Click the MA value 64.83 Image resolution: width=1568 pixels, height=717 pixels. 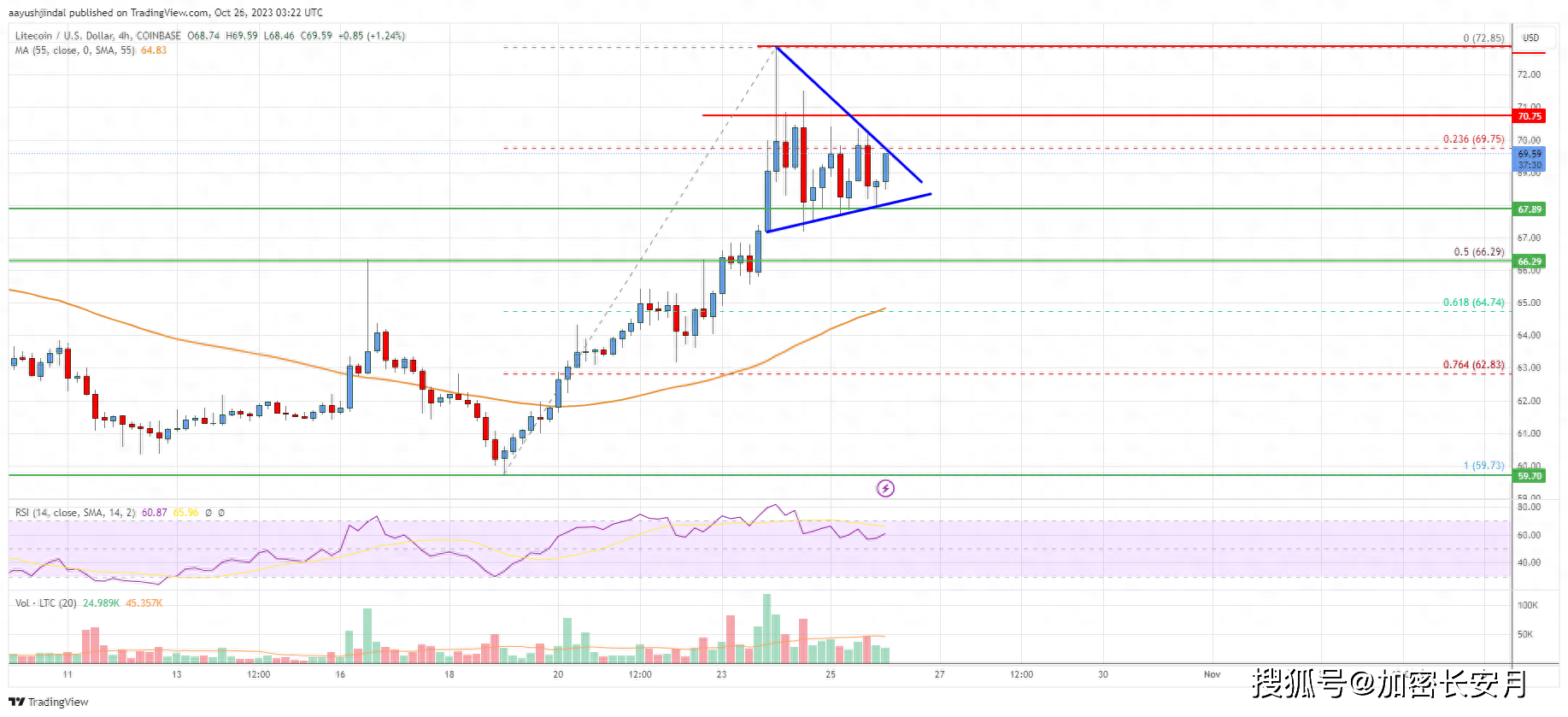pyautogui.click(x=154, y=50)
